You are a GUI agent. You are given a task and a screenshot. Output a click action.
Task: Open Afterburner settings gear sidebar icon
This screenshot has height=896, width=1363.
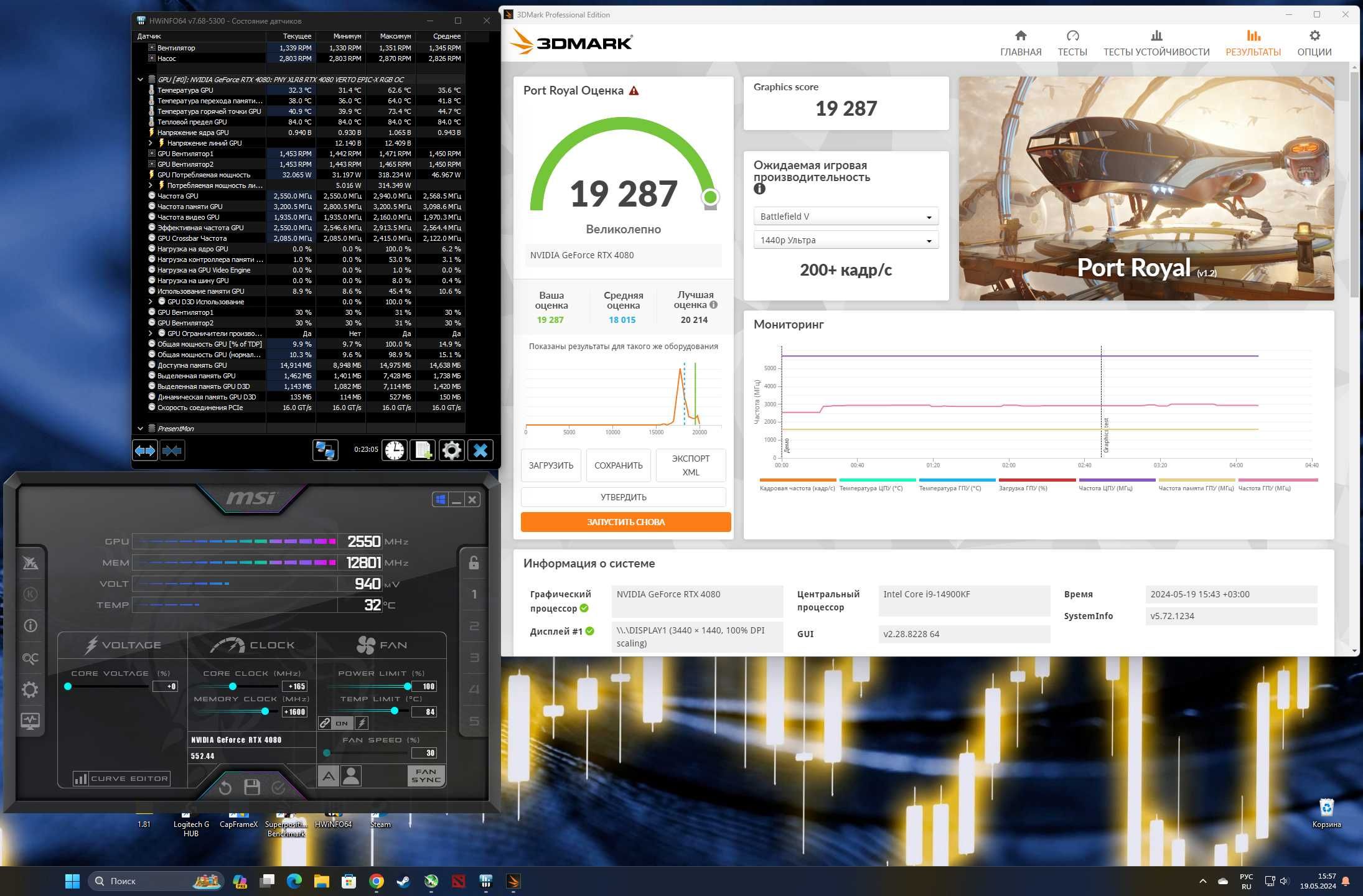pos(30,689)
